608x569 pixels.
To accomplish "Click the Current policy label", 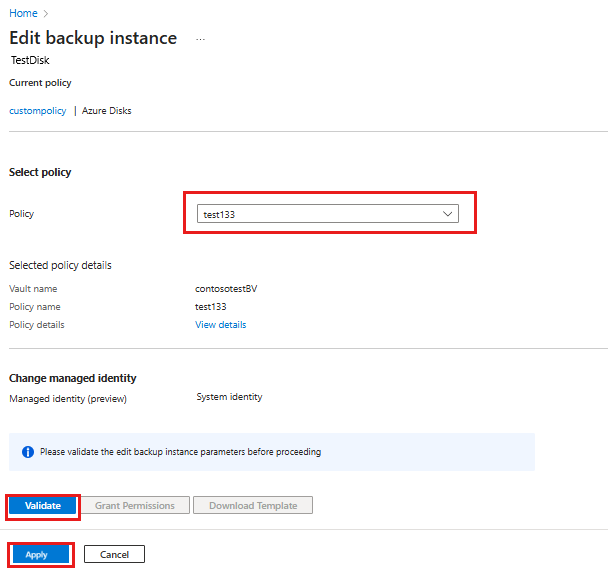I will (x=40, y=83).
